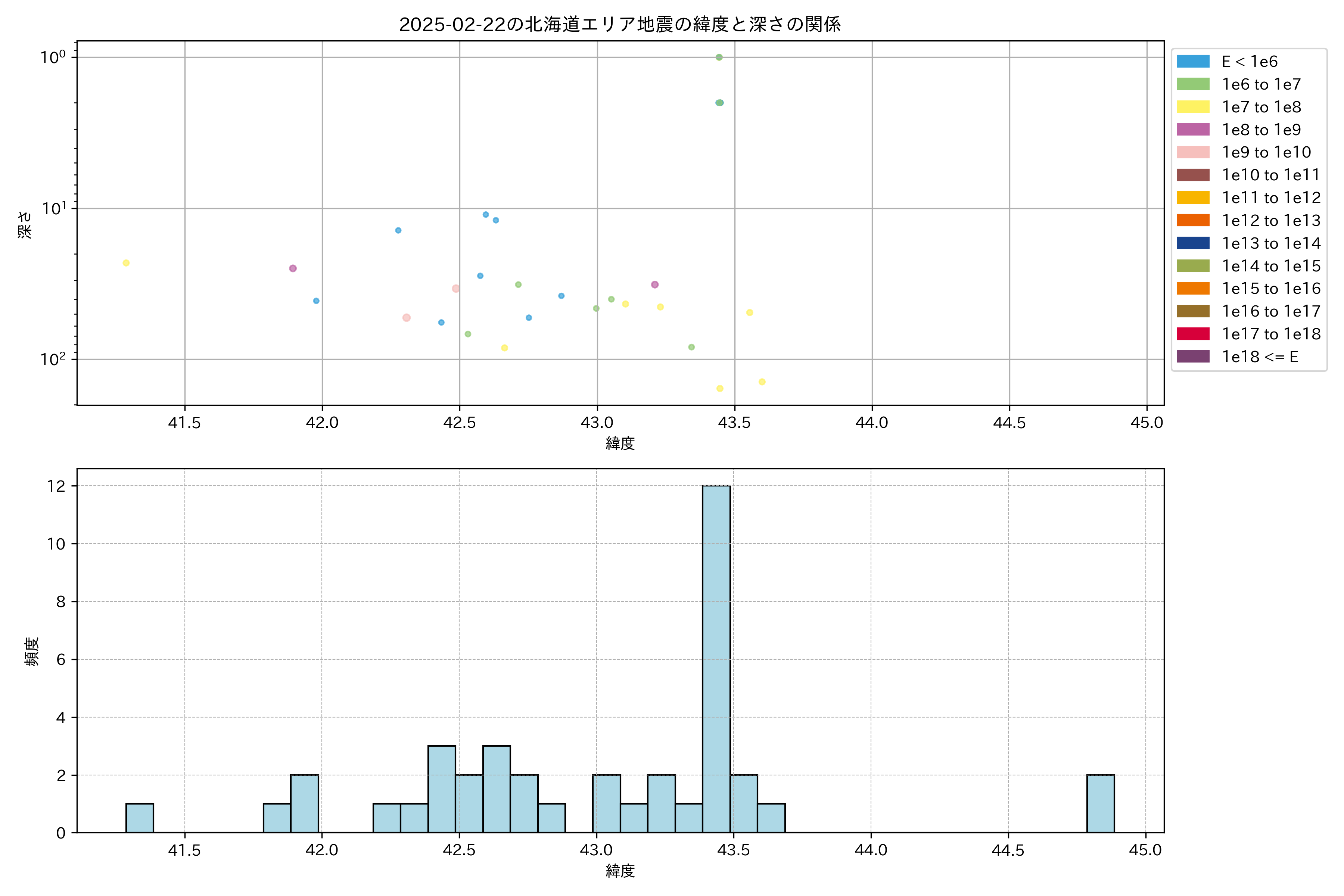Click the red 1e17 to 1e18 legend swatch

pyautogui.click(x=1193, y=334)
